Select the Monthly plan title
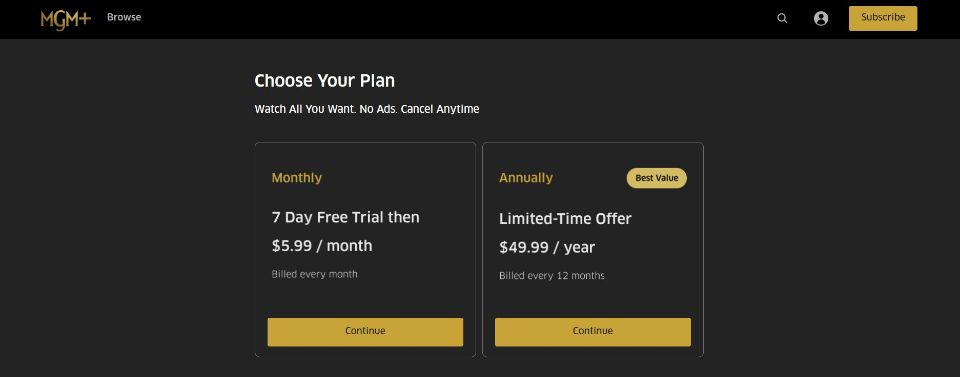960x377 pixels. pyautogui.click(x=297, y=178)
